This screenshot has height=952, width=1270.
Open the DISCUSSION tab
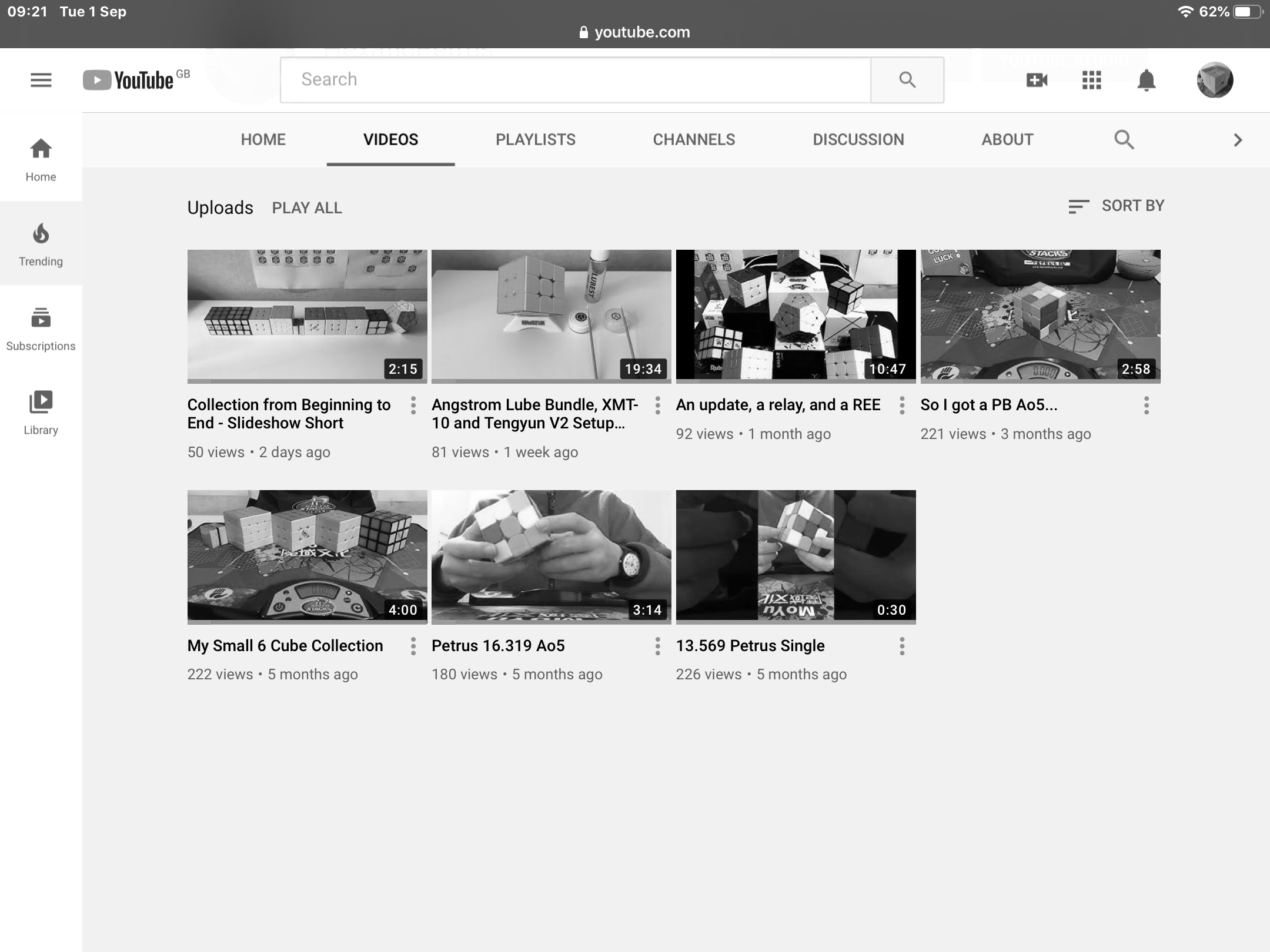point(858,140)
